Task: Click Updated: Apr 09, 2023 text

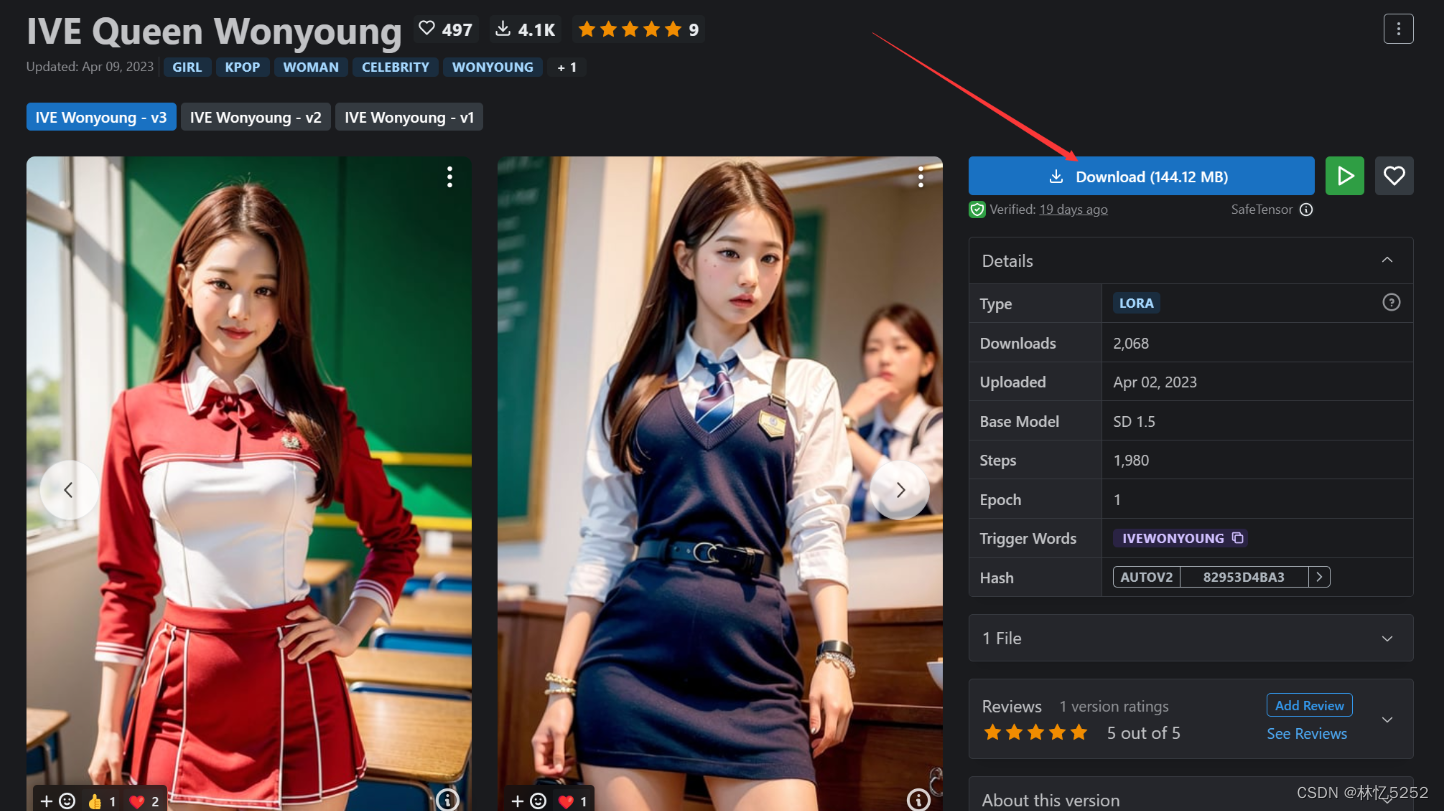Action: point(90,67)
